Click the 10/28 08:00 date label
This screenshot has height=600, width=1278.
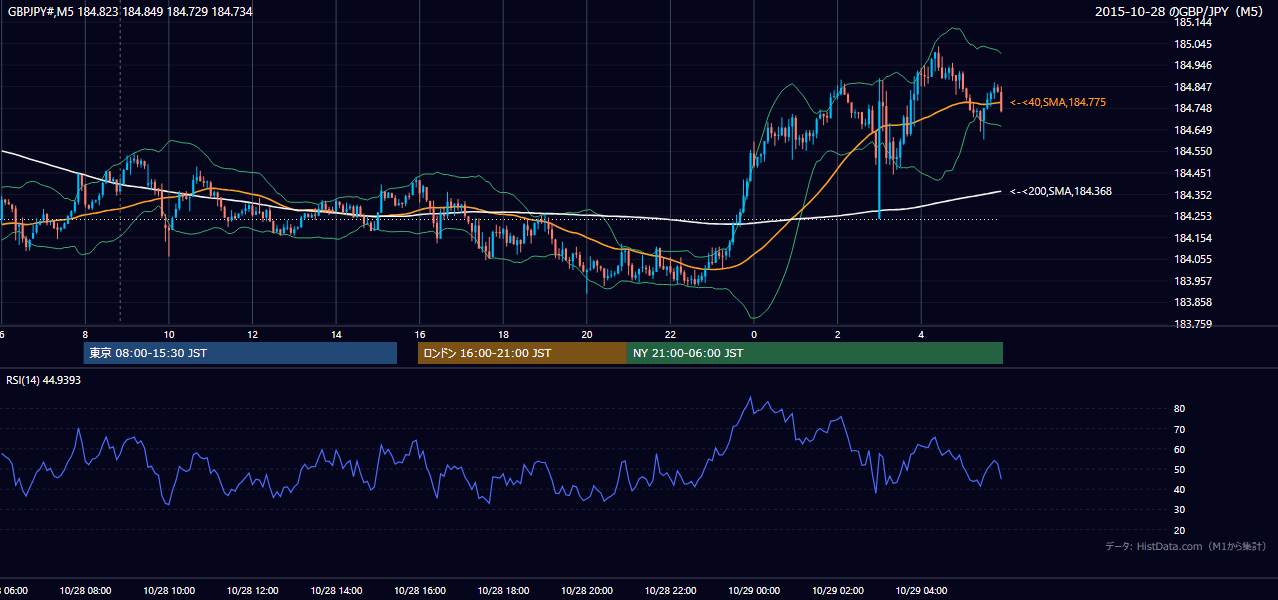pos(85,590)
